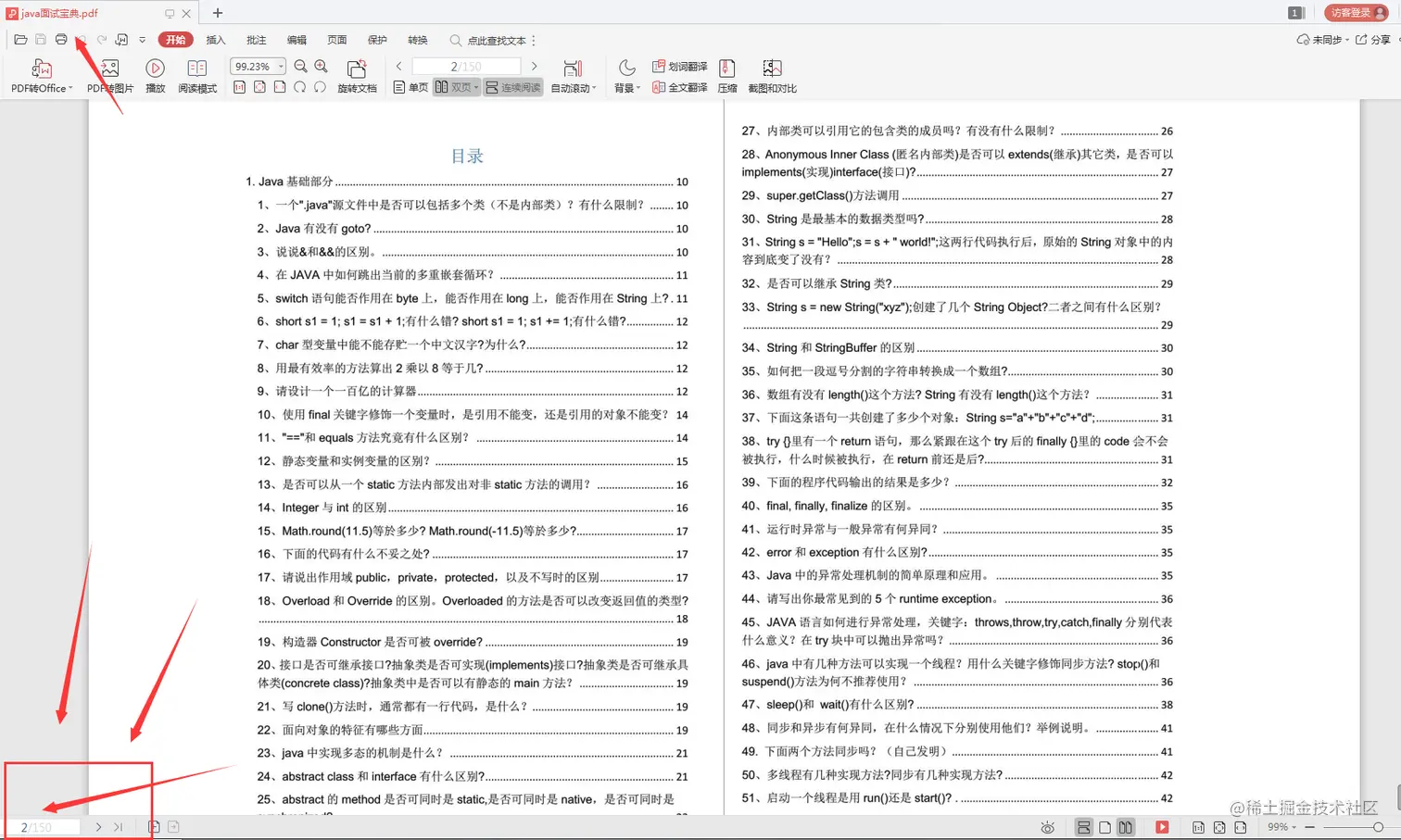Click the page number input showing 2/150
The height and width of the screenshot is (840, 1401).
point(466,66)
